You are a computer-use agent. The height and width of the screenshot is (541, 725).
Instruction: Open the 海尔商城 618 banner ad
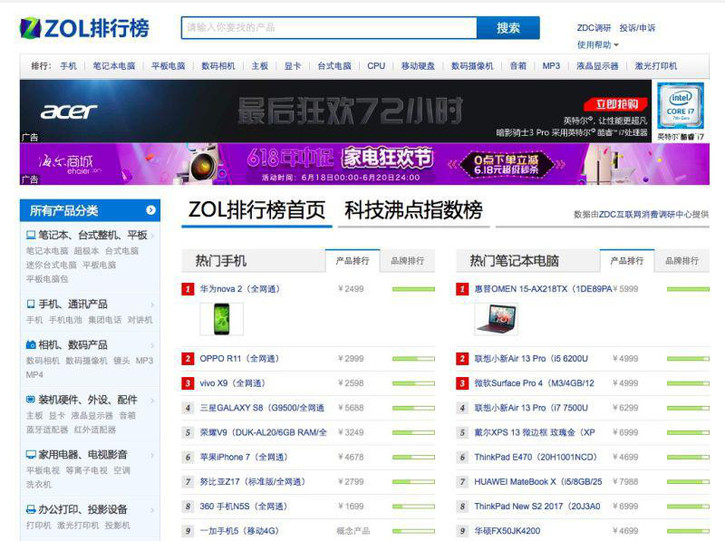coord(364,164)
